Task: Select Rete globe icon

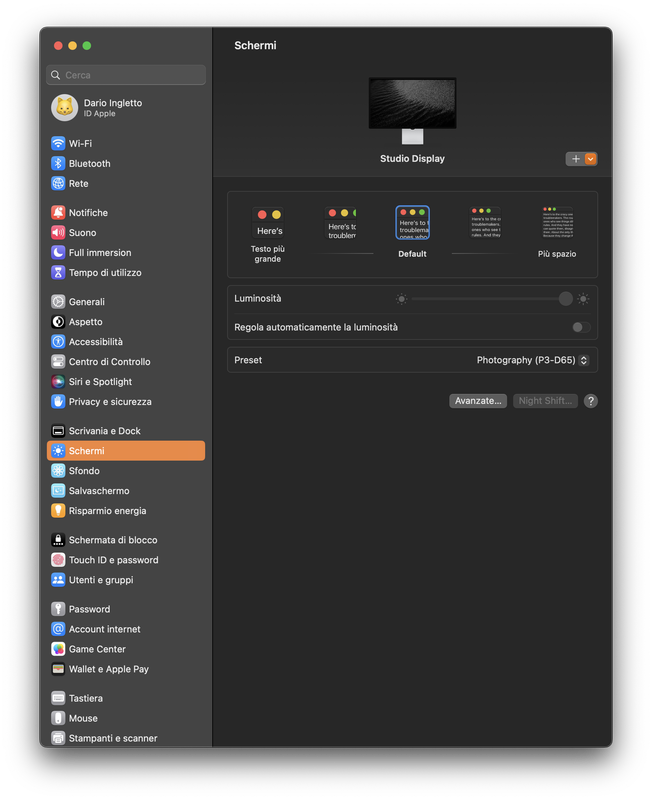Action: pyautogui.click(x=58, y=183)
